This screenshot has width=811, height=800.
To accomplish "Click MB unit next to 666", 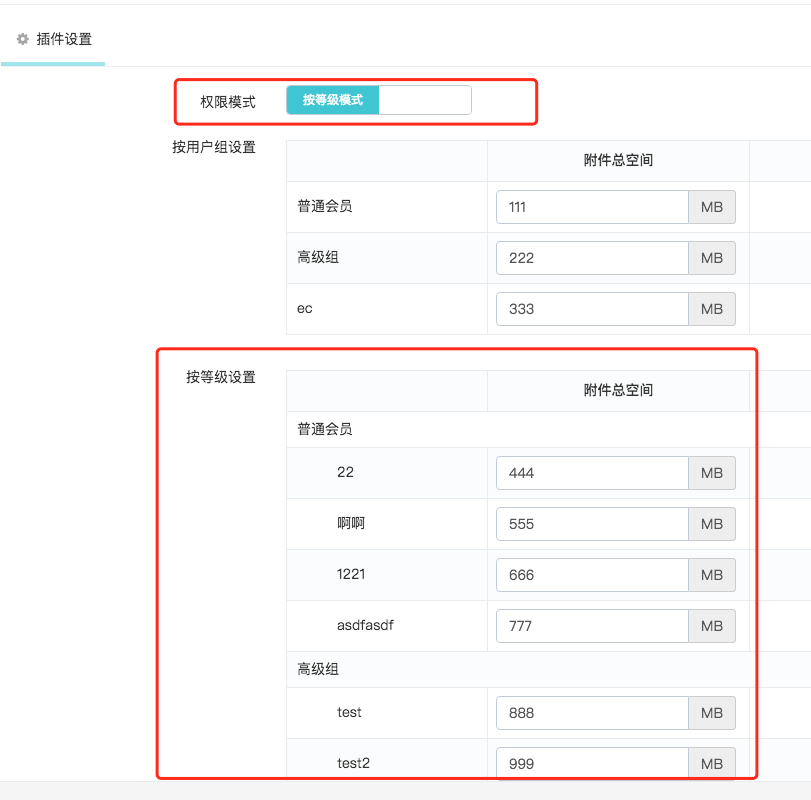I will [712, 575].
